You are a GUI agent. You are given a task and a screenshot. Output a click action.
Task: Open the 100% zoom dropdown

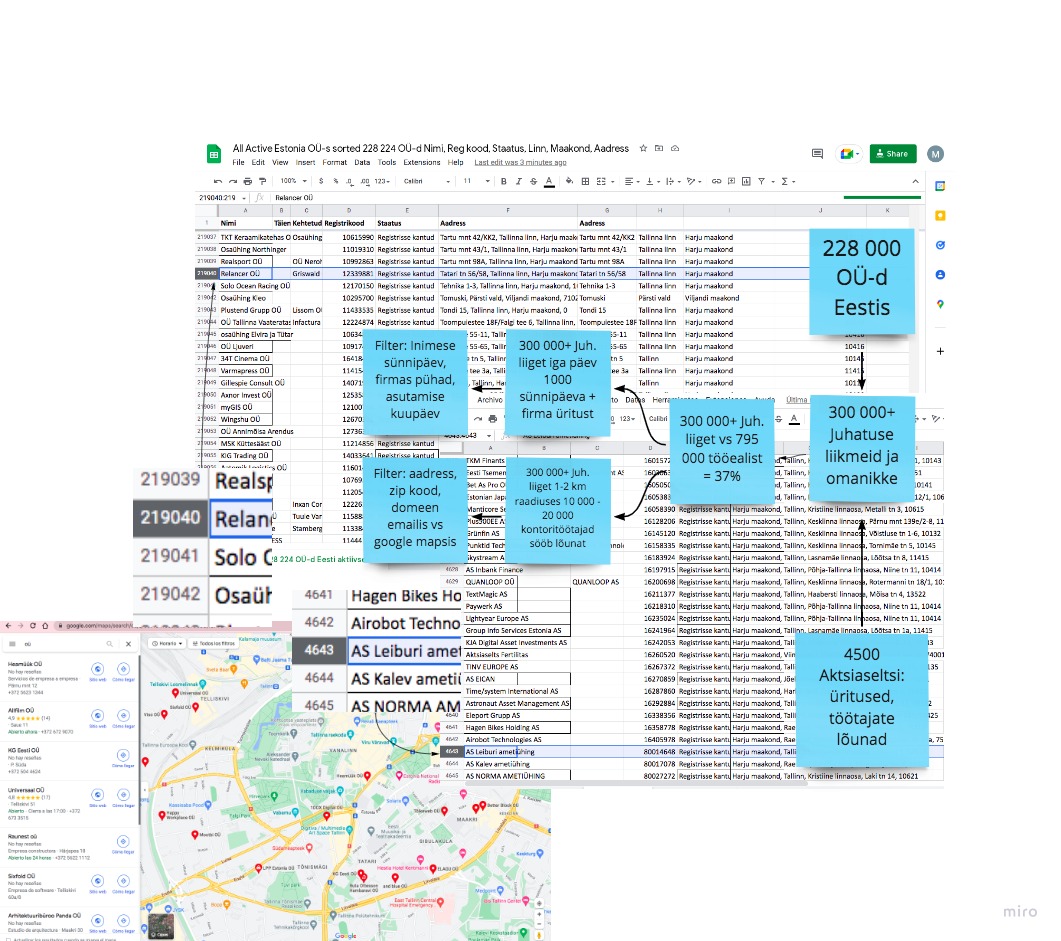(x=294, y=181)
